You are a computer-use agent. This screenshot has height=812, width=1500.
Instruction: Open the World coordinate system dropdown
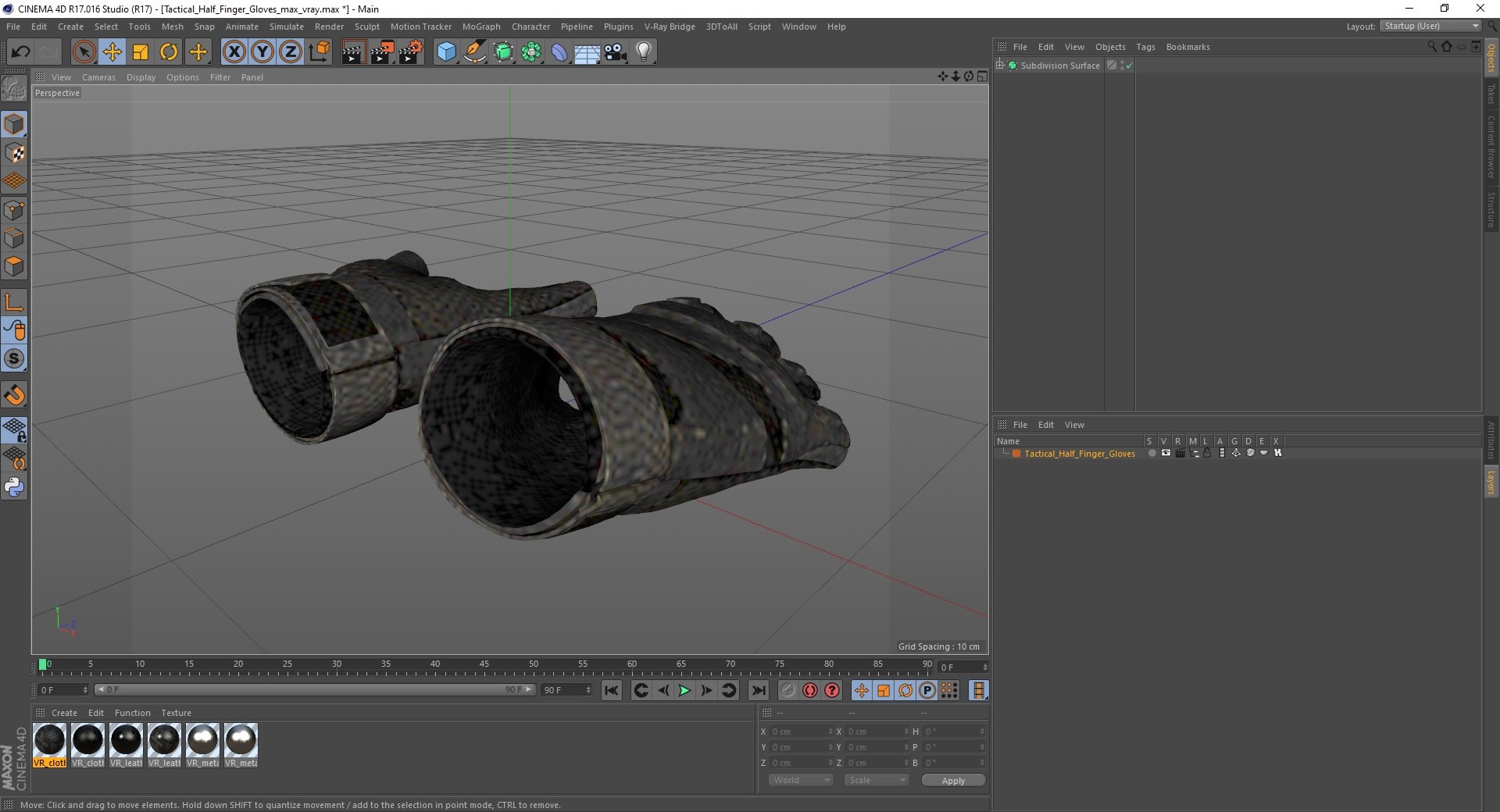point(801,780)
